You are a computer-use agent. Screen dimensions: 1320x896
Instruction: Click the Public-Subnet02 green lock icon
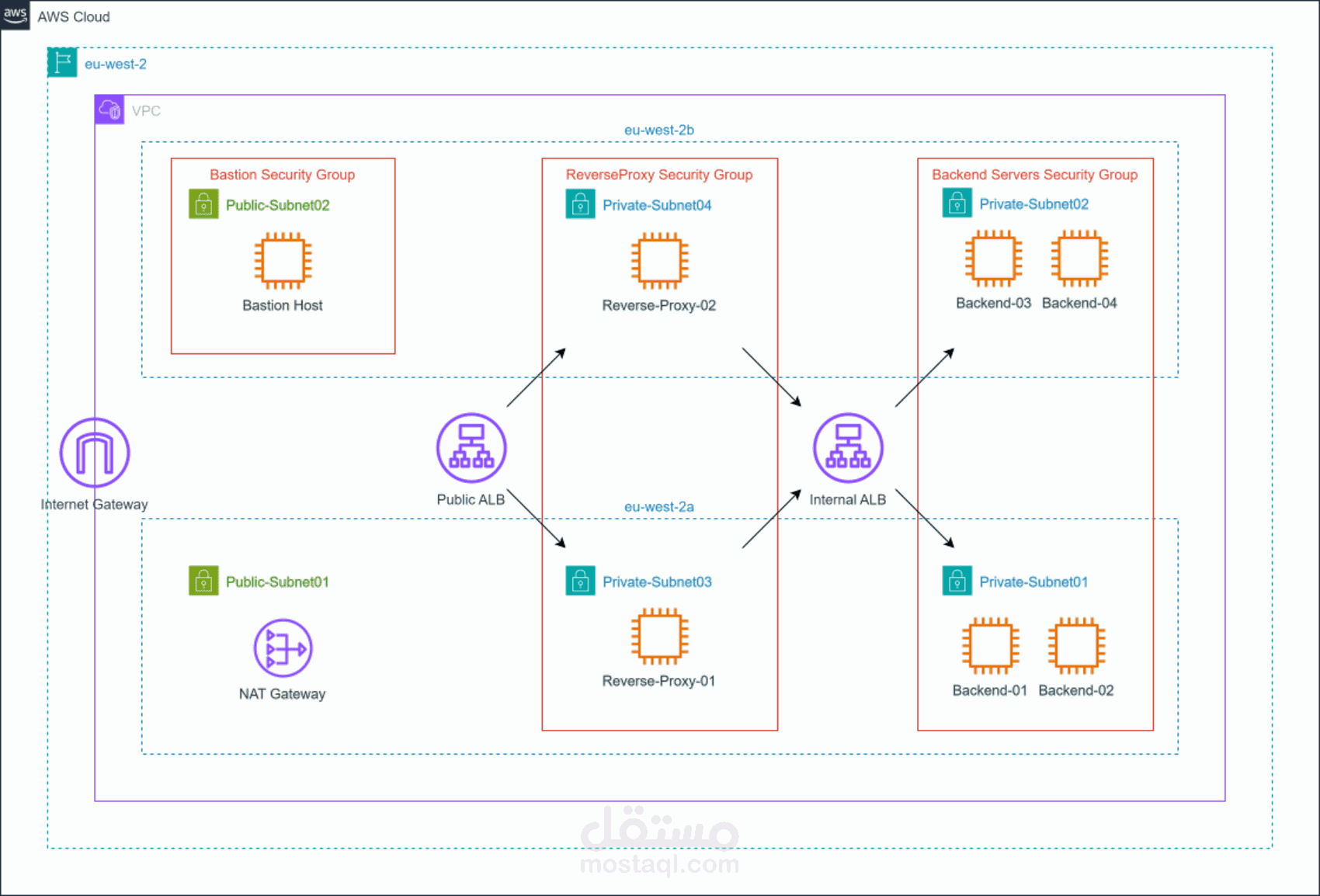point(203,204)
